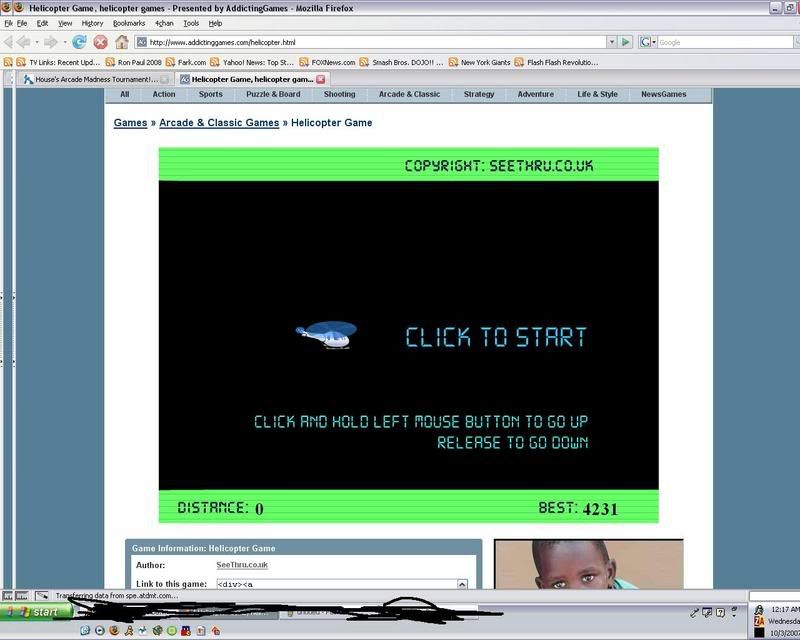
Task: Open the Bookmarks menu
Action: 129,23
